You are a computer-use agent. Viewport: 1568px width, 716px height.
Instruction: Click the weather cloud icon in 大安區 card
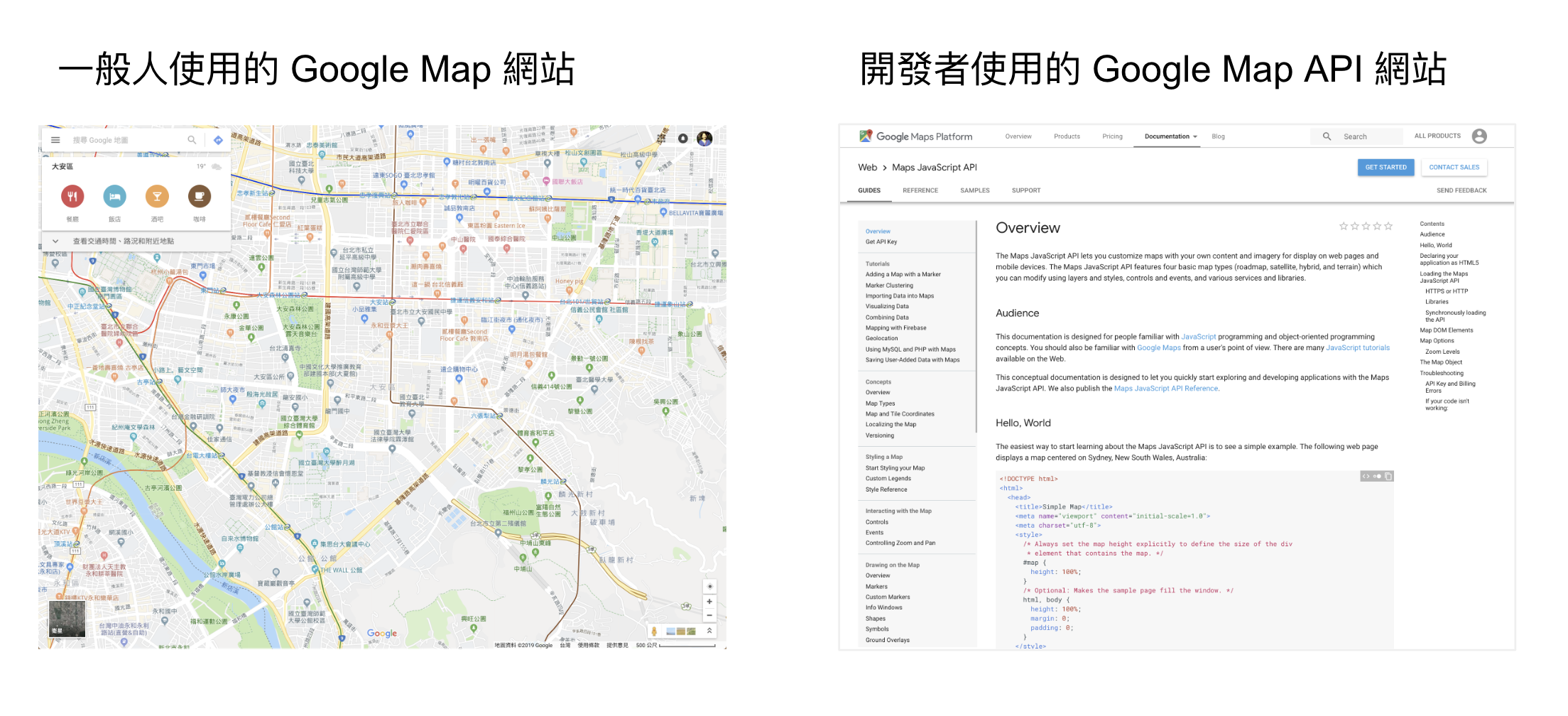click(217, 166)
